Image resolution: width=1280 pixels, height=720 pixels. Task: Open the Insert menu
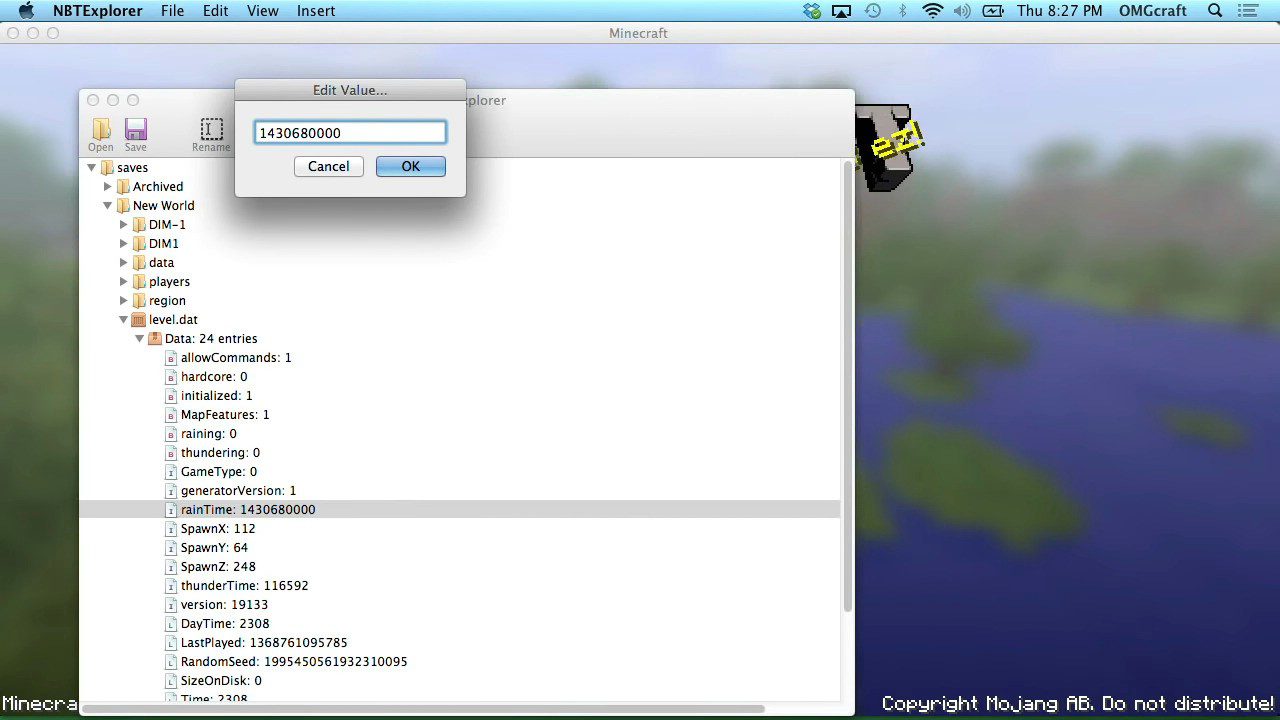coord(315,11)
